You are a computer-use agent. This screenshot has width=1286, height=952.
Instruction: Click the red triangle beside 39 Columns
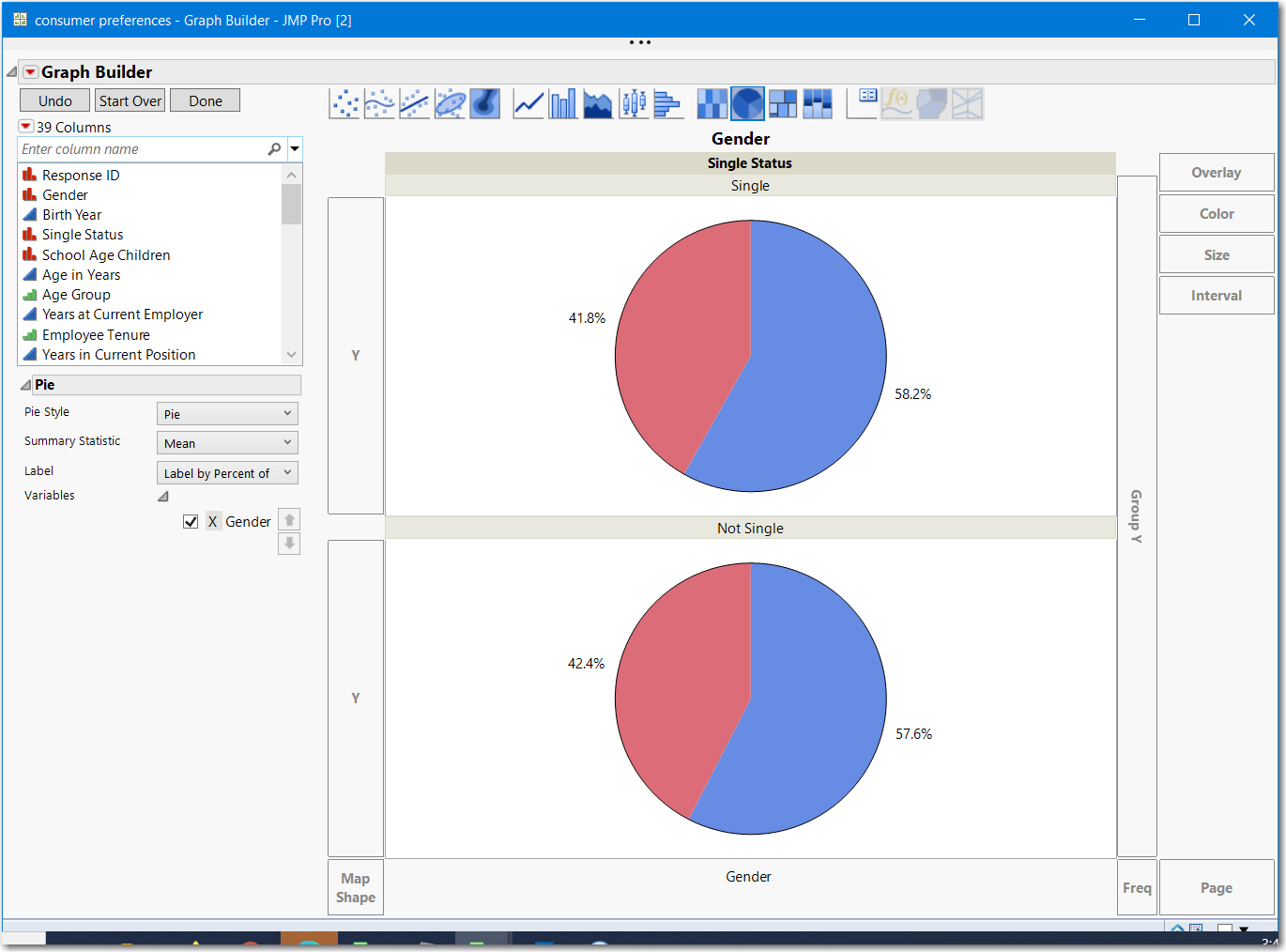pos(25,126)
